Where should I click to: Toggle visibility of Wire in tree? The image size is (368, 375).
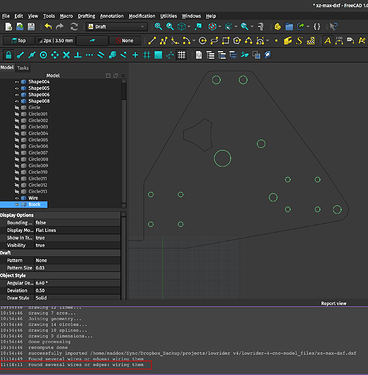17,198
